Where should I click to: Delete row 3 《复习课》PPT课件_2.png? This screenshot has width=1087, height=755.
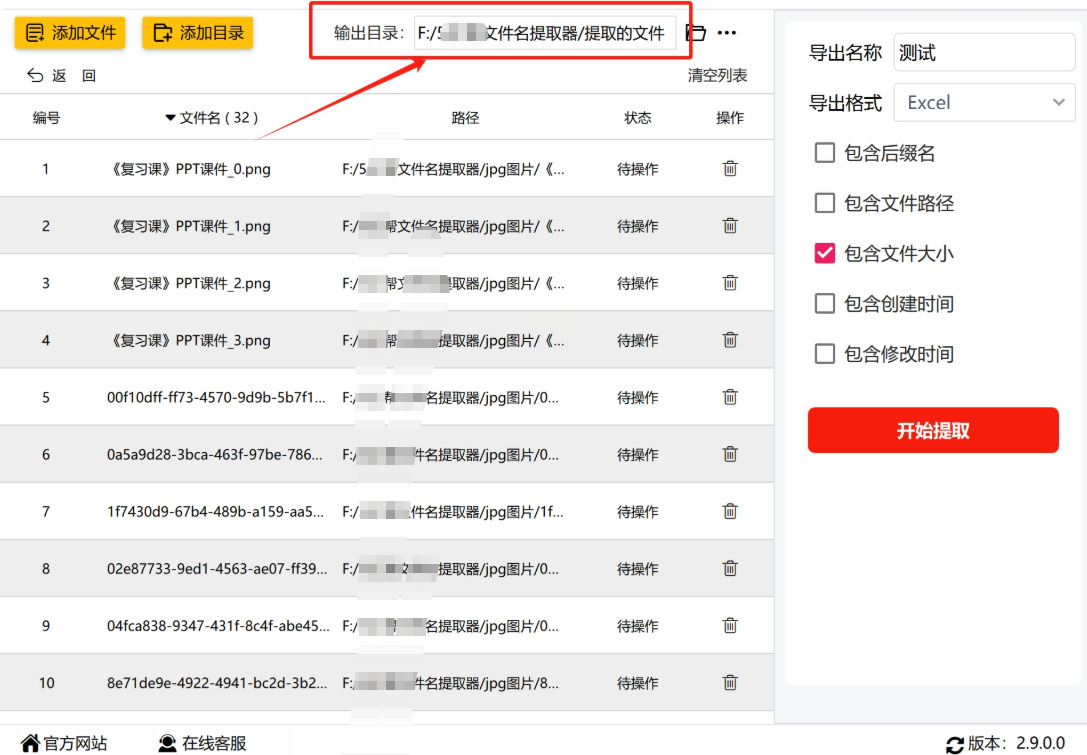coord(730,283)
